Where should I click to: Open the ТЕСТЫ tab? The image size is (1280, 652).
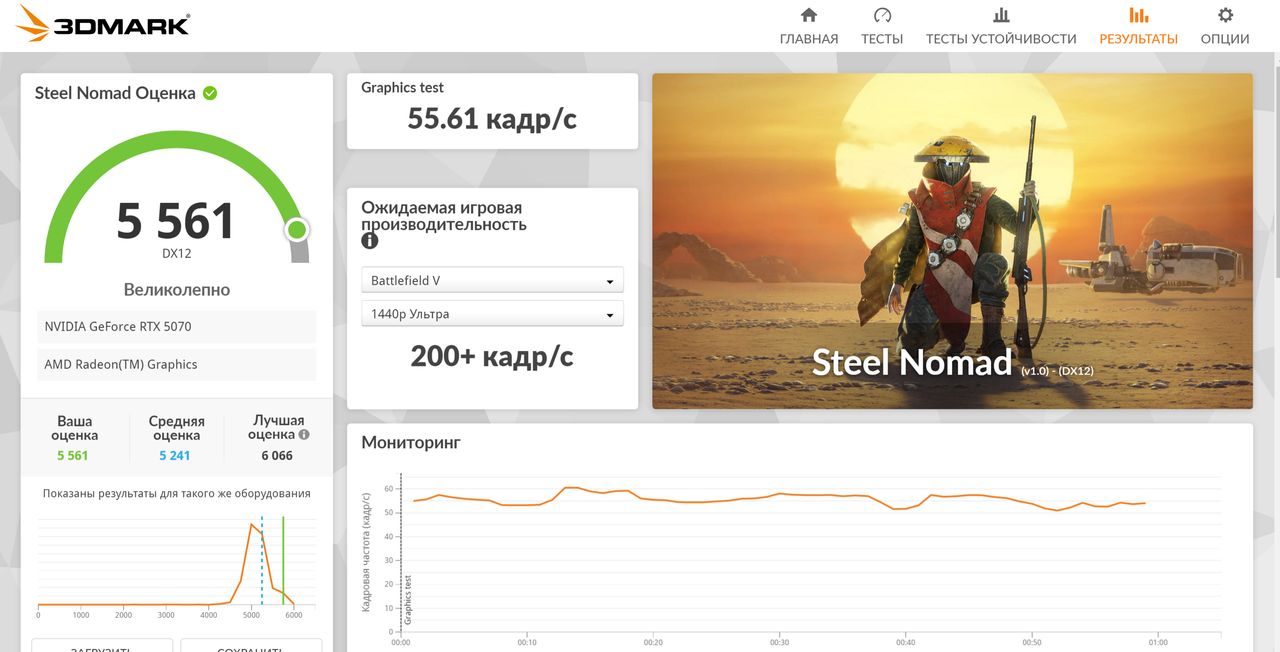(882, 39)
